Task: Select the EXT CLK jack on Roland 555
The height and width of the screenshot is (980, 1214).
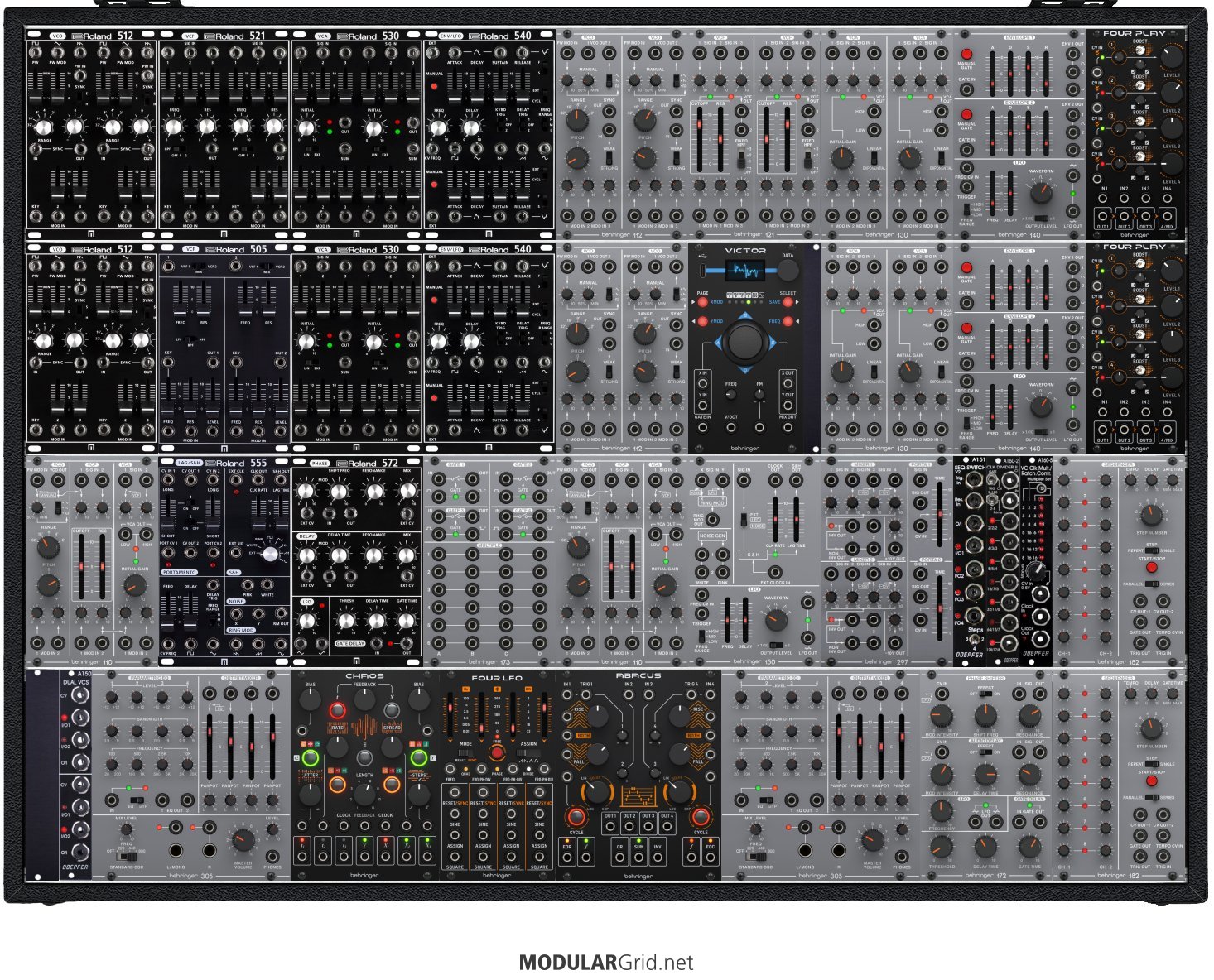Action: click(236, 481)
